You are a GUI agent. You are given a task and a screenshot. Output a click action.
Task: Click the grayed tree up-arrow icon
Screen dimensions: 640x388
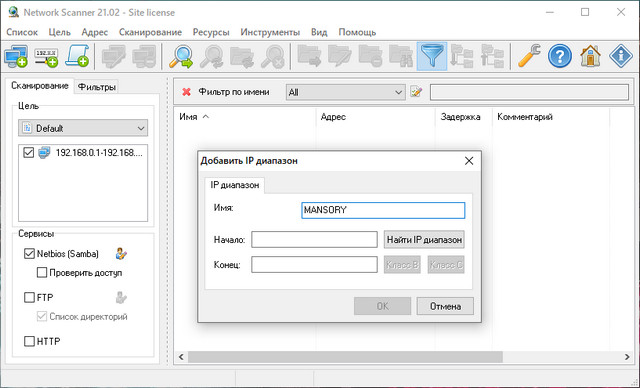pyautogui.click(x=493, y=56)
